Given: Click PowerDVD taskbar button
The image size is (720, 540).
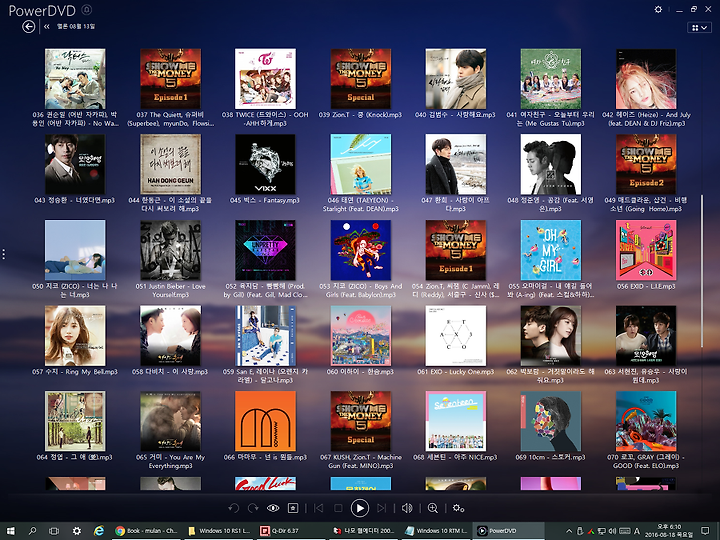Looking at the screenshot, I should click(x=508, y=531).
